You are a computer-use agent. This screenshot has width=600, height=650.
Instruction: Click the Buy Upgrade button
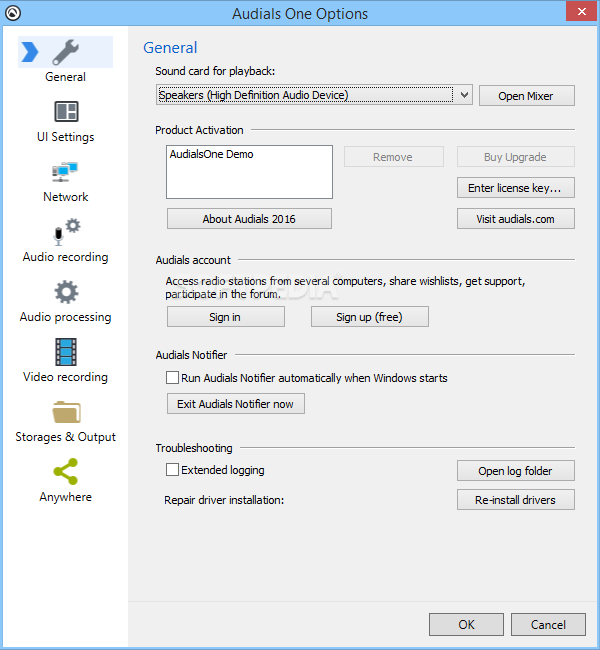pyautogui.click(x=515, y=157)
